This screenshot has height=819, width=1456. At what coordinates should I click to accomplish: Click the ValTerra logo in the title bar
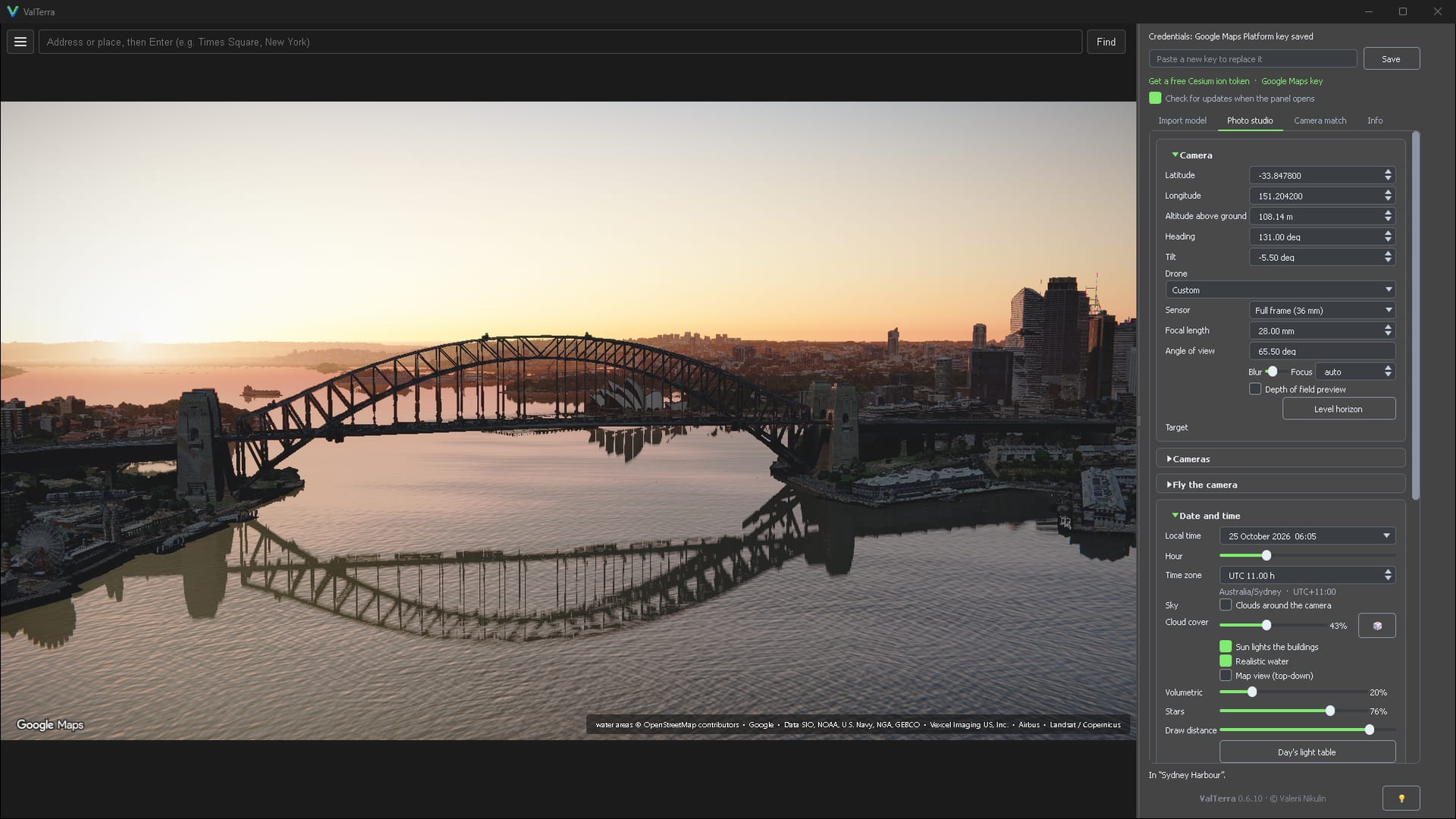(12, 11)
